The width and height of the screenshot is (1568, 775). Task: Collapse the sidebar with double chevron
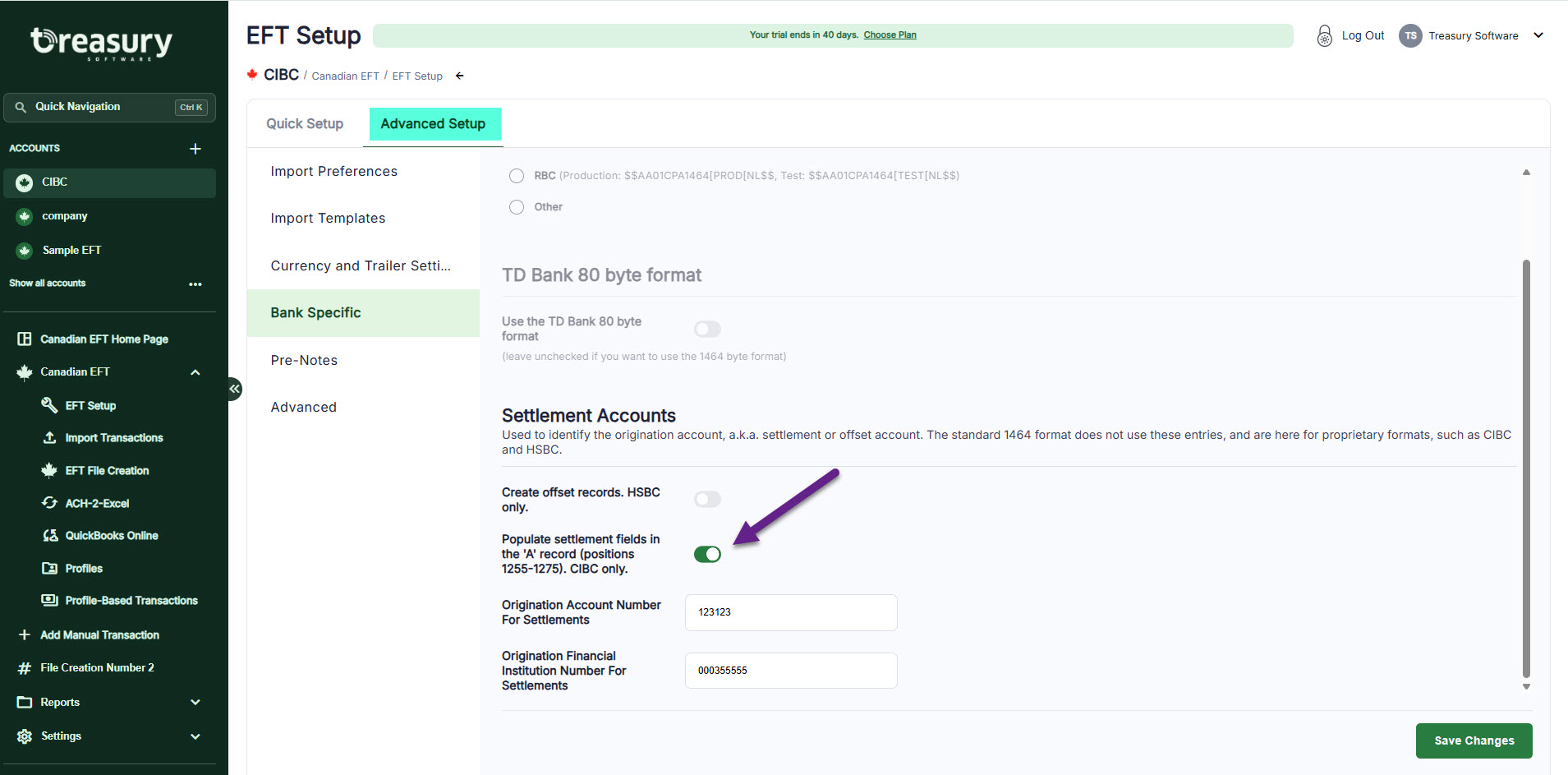(235, 389)
